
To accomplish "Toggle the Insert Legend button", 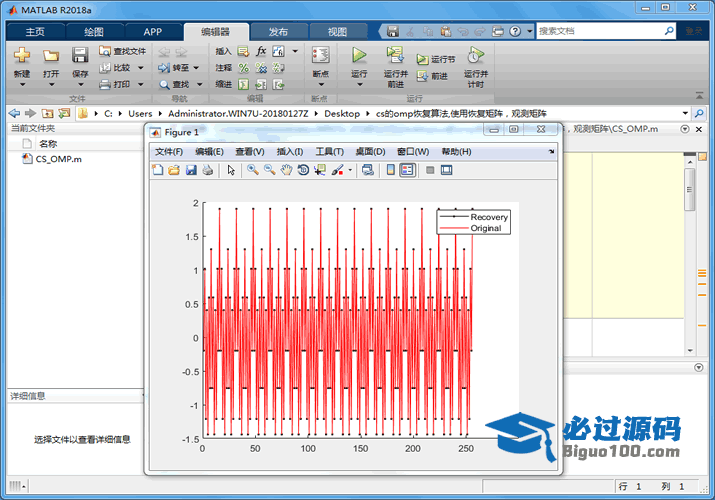I will coord(407,170).
